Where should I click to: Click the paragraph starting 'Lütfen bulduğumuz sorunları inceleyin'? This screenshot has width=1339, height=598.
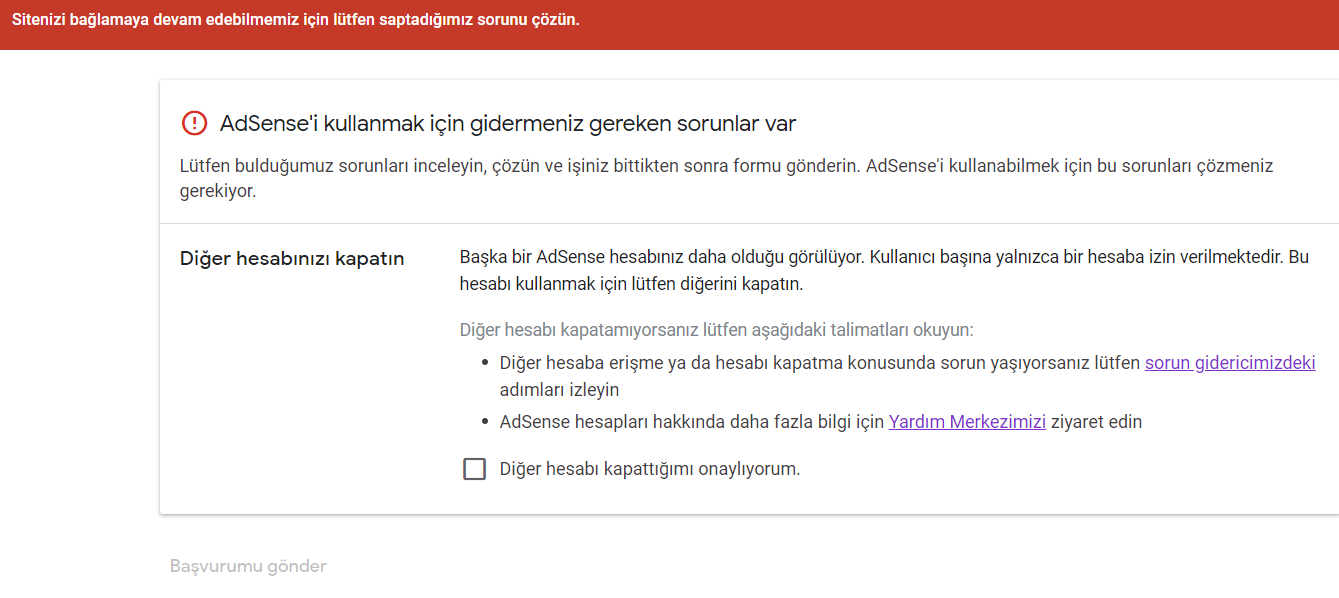tap(726, 178)
